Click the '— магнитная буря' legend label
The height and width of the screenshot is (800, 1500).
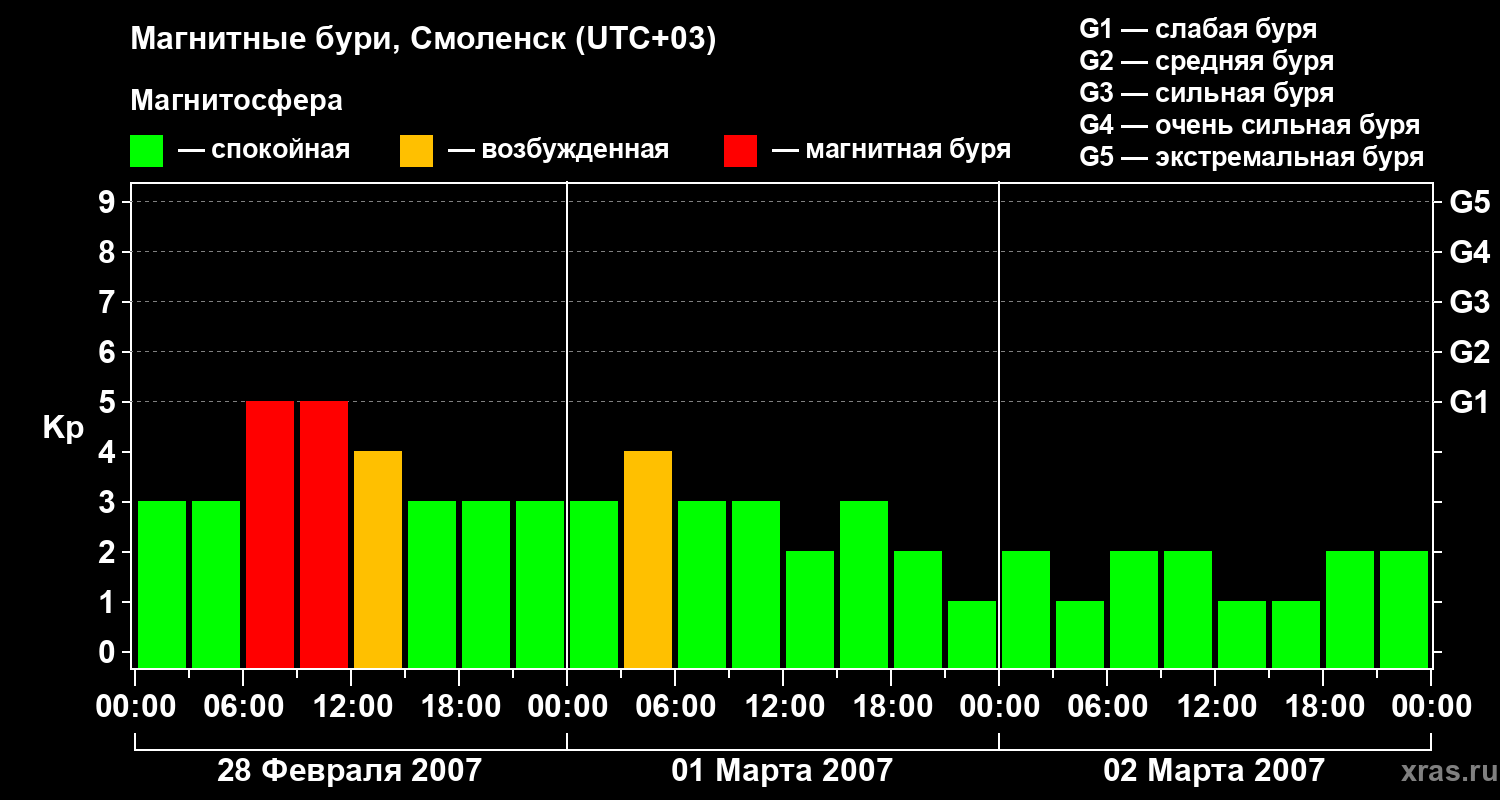point(892,150)
